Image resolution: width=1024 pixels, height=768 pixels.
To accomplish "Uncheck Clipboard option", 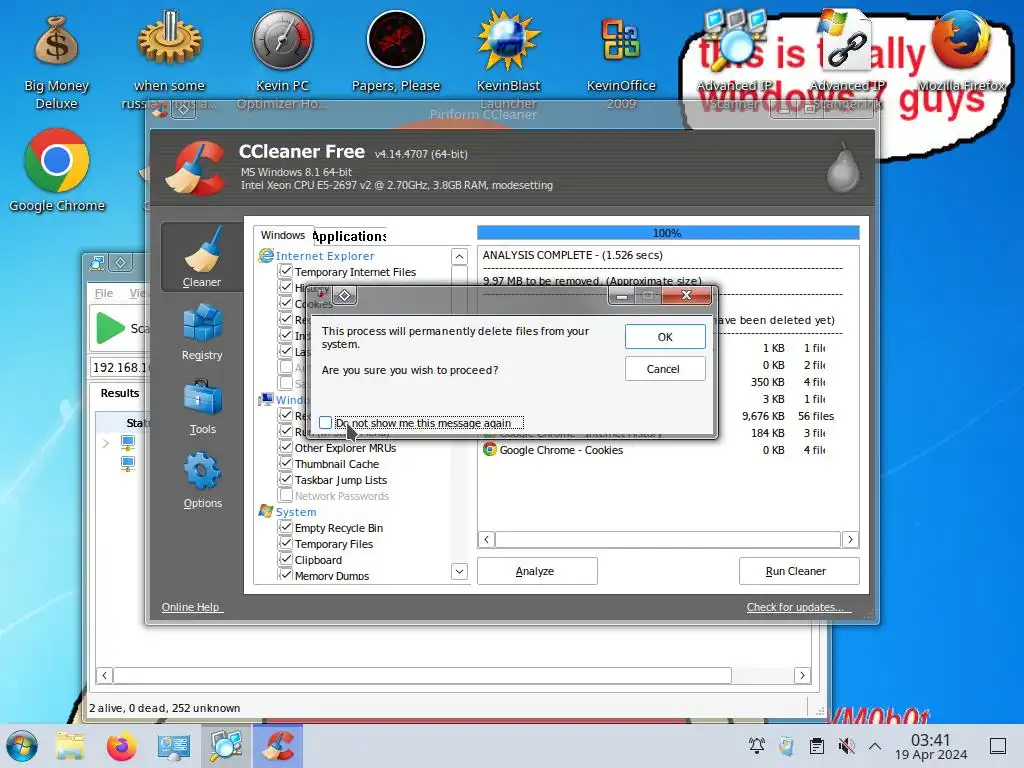I will [x=285, y=559].
